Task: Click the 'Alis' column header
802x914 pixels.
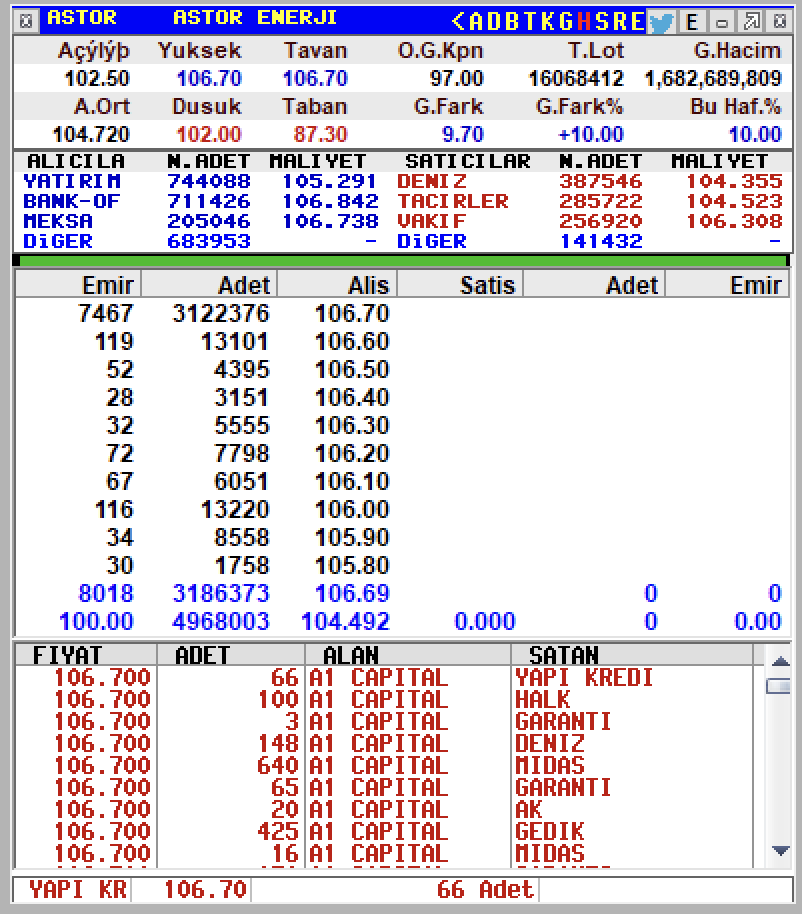Action: tap(337, 284)
